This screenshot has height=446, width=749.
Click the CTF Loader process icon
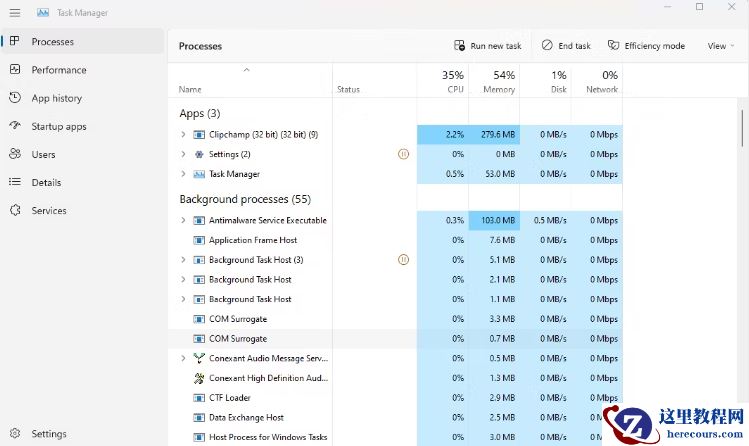tap(199, 397)
